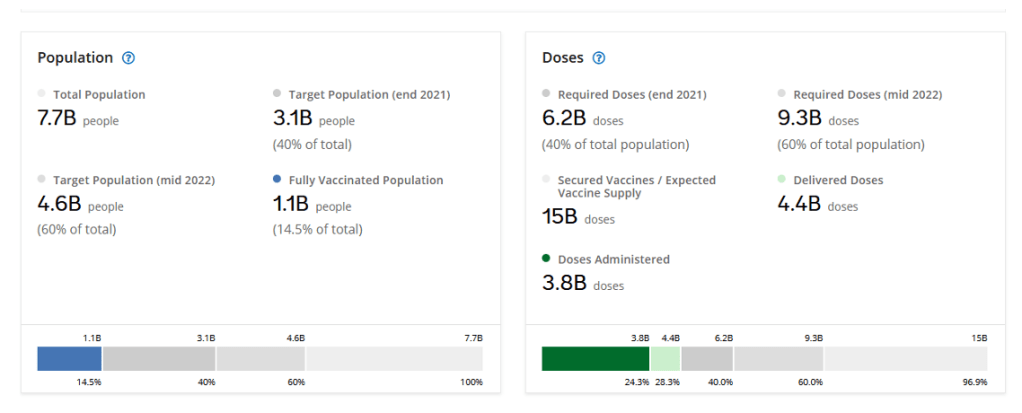Click the blue 1.1B segment of population bar
1022x413 pixels.
tap(69, 359)
